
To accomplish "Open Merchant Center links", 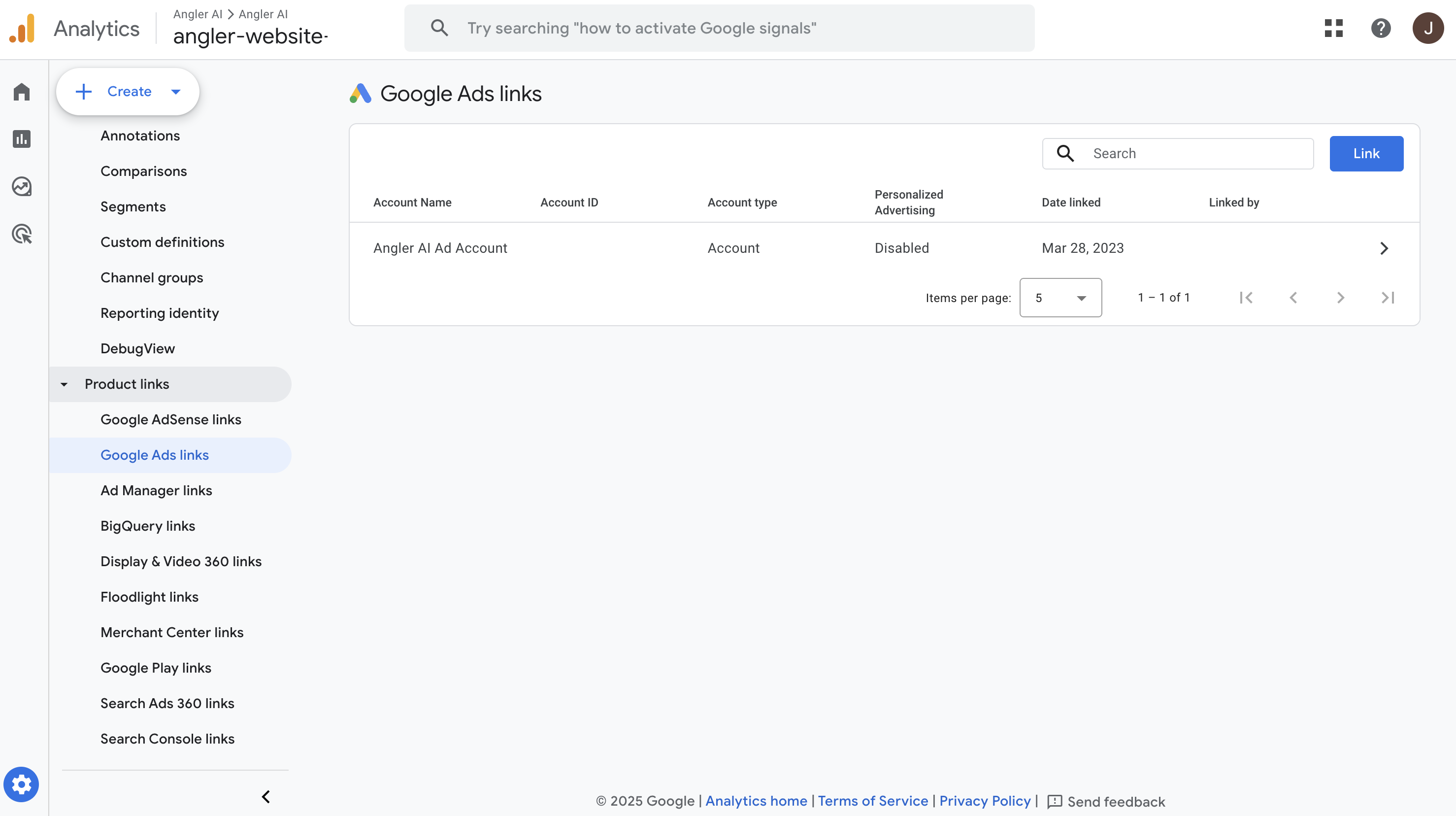I will (172, 632).
